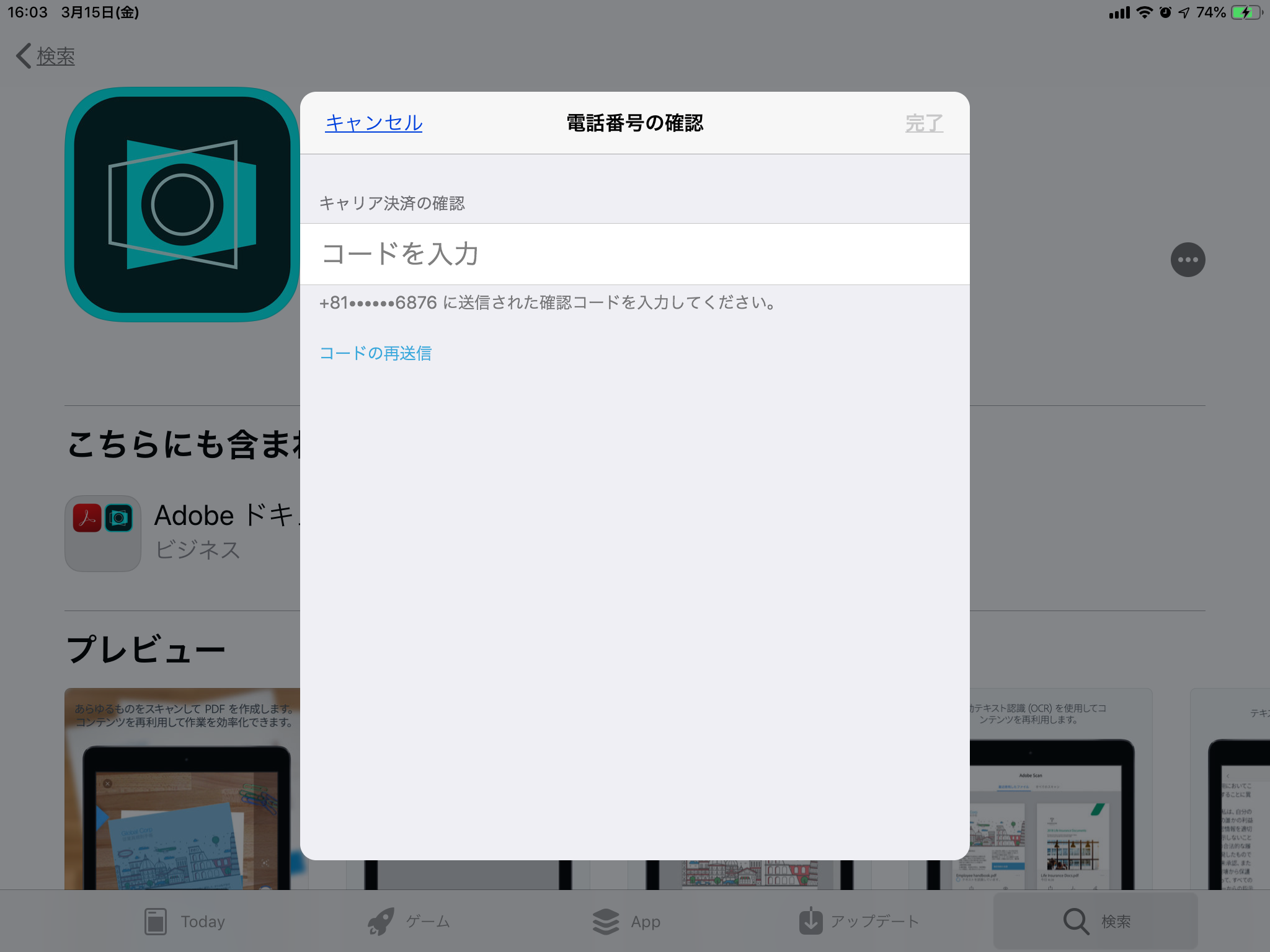Open the OCR text recognition preview thumbnail
Viewport: 1270px width, 952px height.
point(1060,788)
